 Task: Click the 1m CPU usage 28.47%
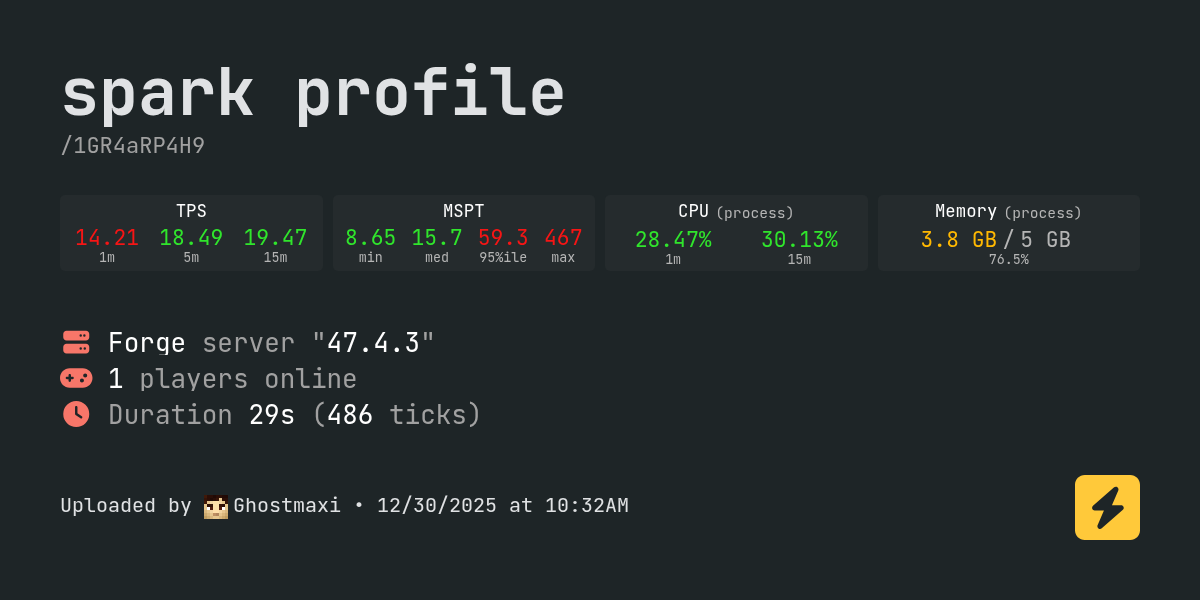(x=673, y=240)
